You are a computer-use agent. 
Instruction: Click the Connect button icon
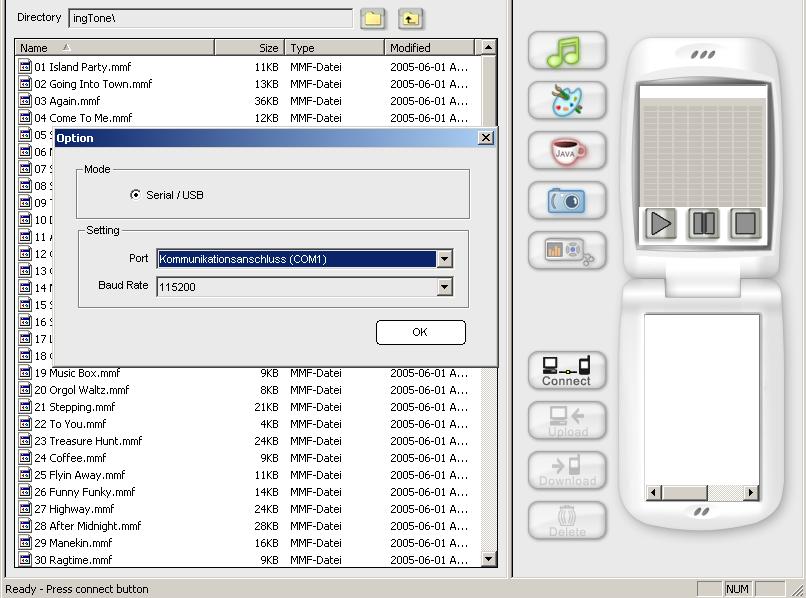567,370
